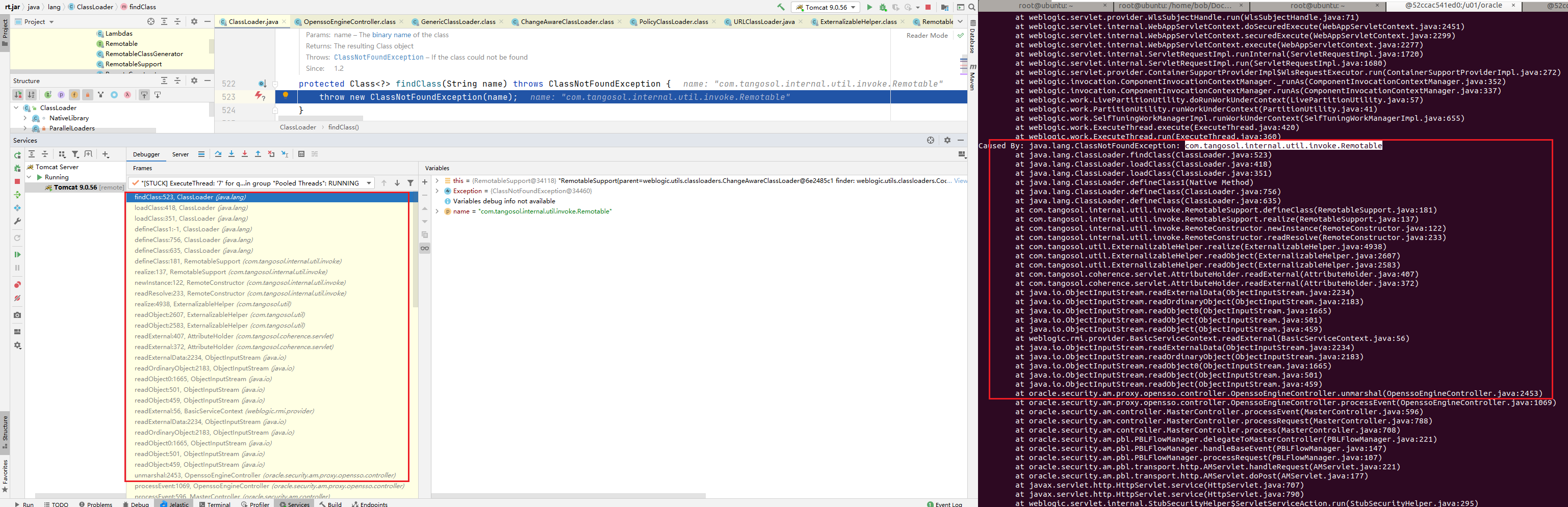
Task: Toggle Sort by Visibility in Structure toolbar
Action: (x=18, y=95)
